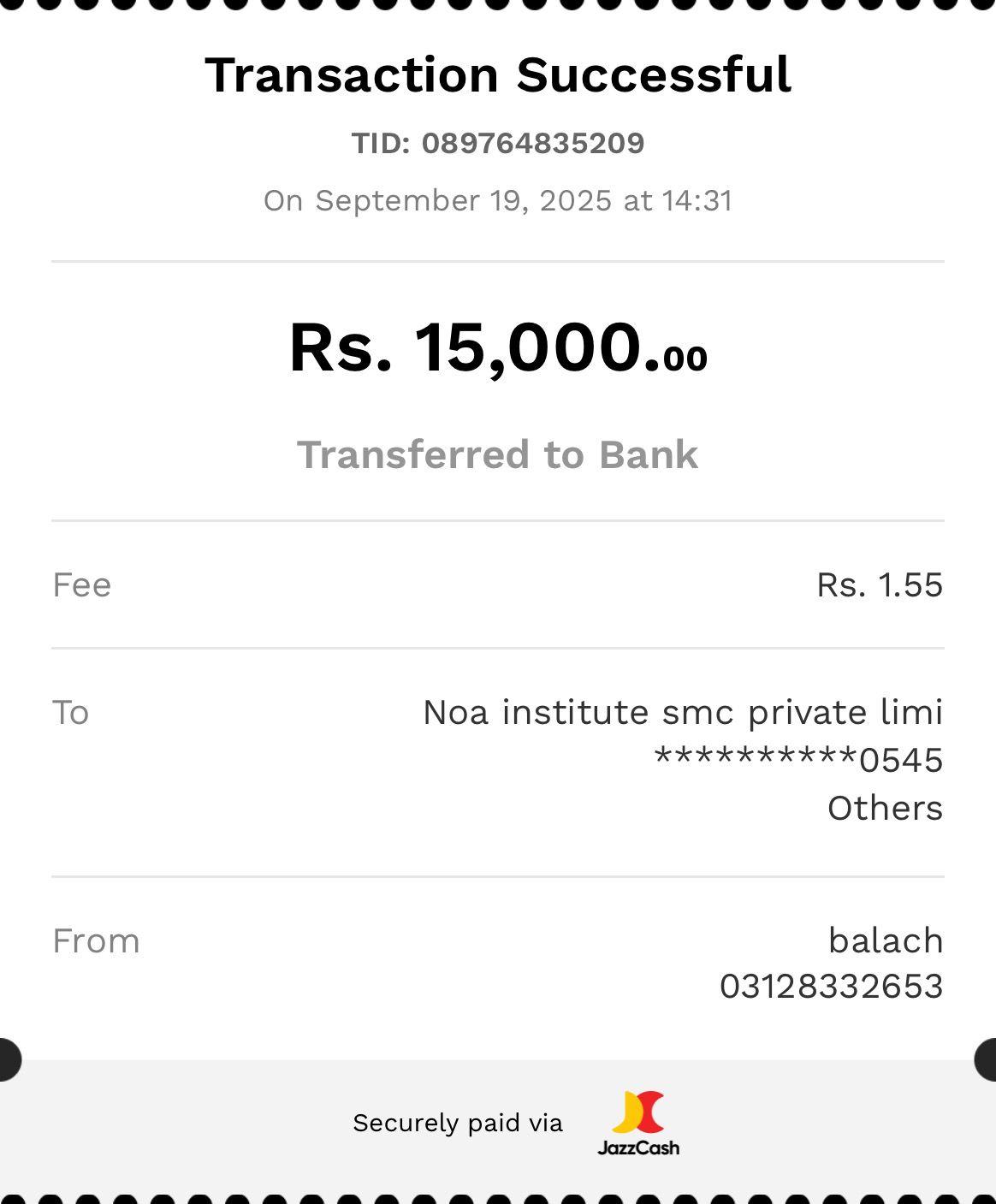Click the Rs. 15,000.00 amount
Screen dimensions: 996x1204
coord(498,347)
